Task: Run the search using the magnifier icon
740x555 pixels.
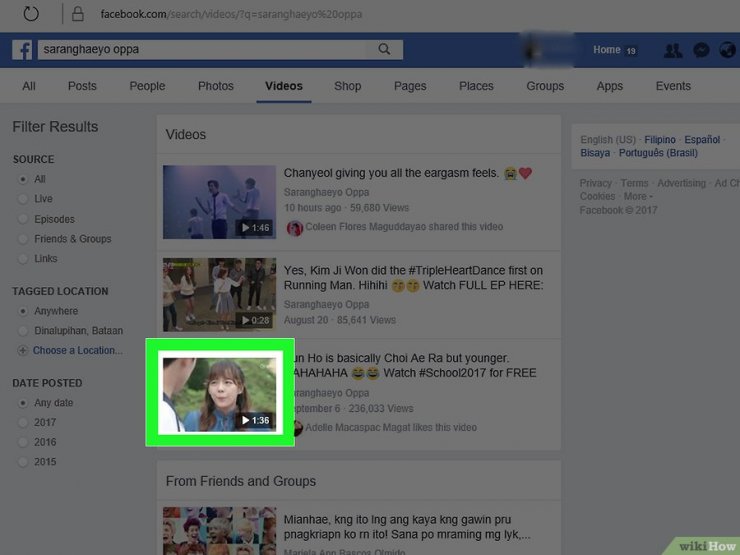Action: tap(384, 49)
